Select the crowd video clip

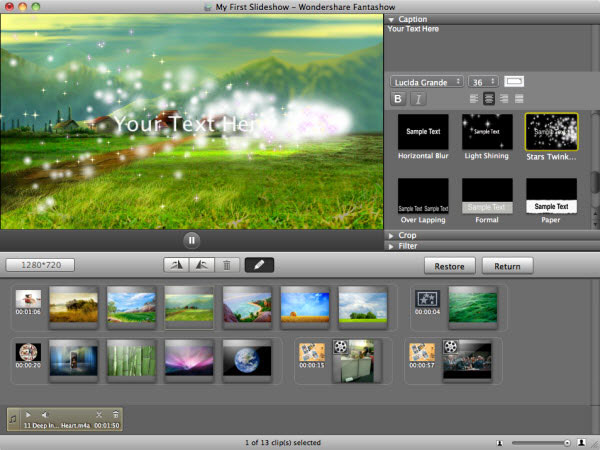point(467,360)
